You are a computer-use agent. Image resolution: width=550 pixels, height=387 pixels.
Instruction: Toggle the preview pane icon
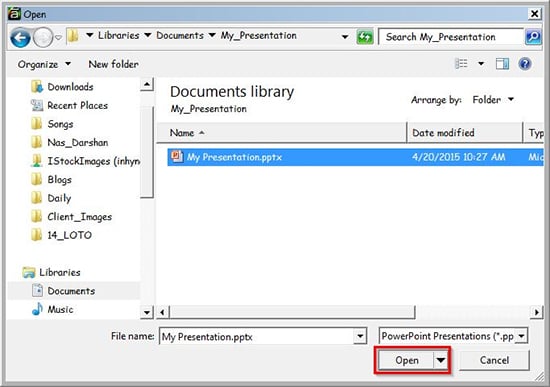tap(502, 64)
